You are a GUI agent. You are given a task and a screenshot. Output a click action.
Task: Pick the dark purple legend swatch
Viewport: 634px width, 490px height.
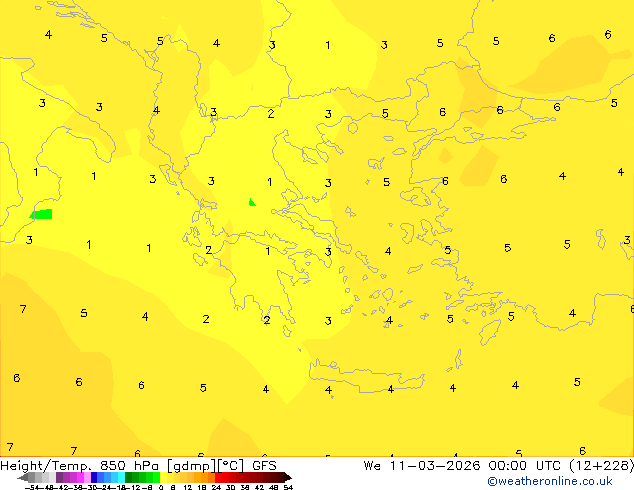(x=59, y=477)
